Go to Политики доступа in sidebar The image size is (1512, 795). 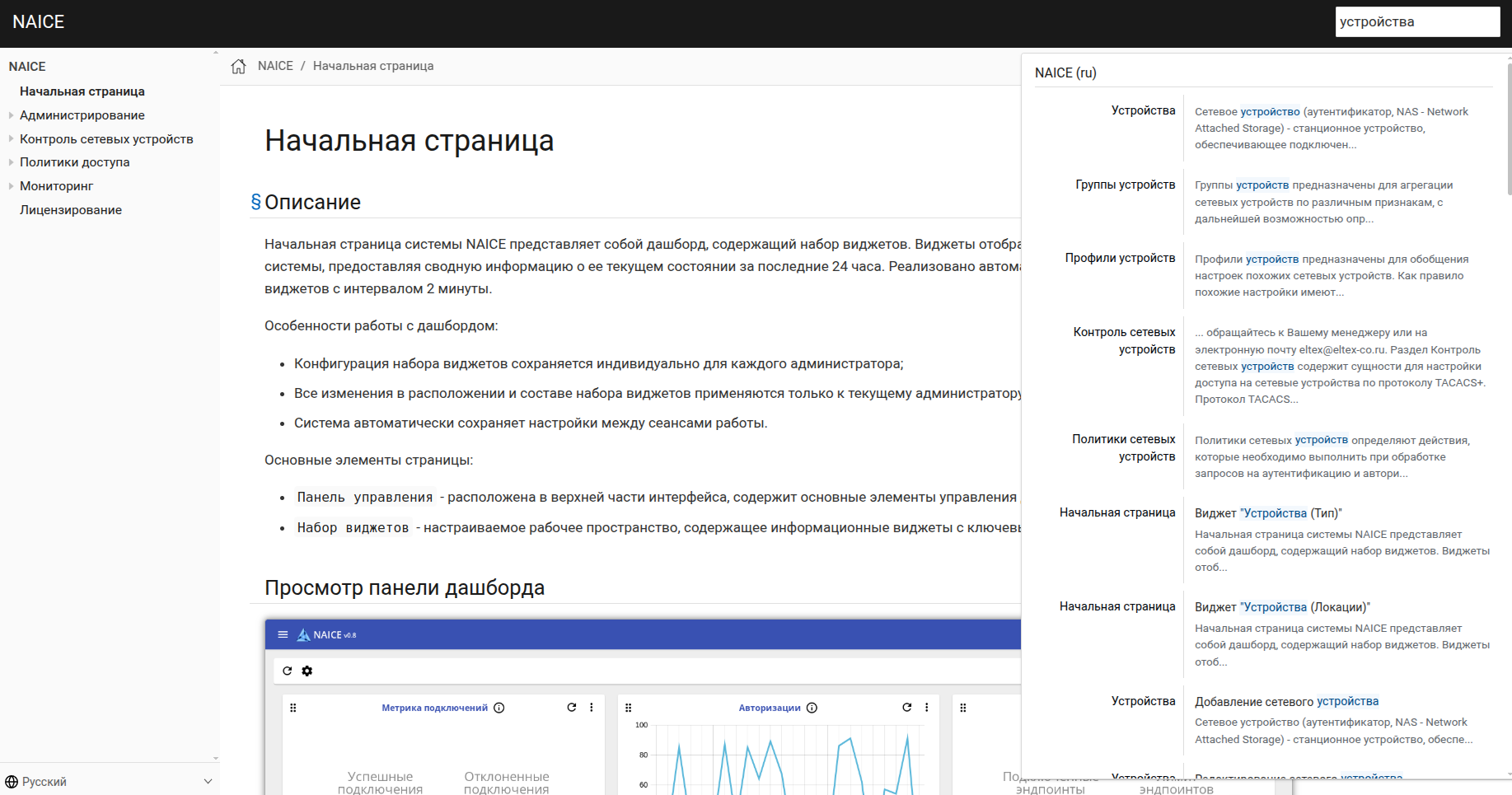click(75, 162)
